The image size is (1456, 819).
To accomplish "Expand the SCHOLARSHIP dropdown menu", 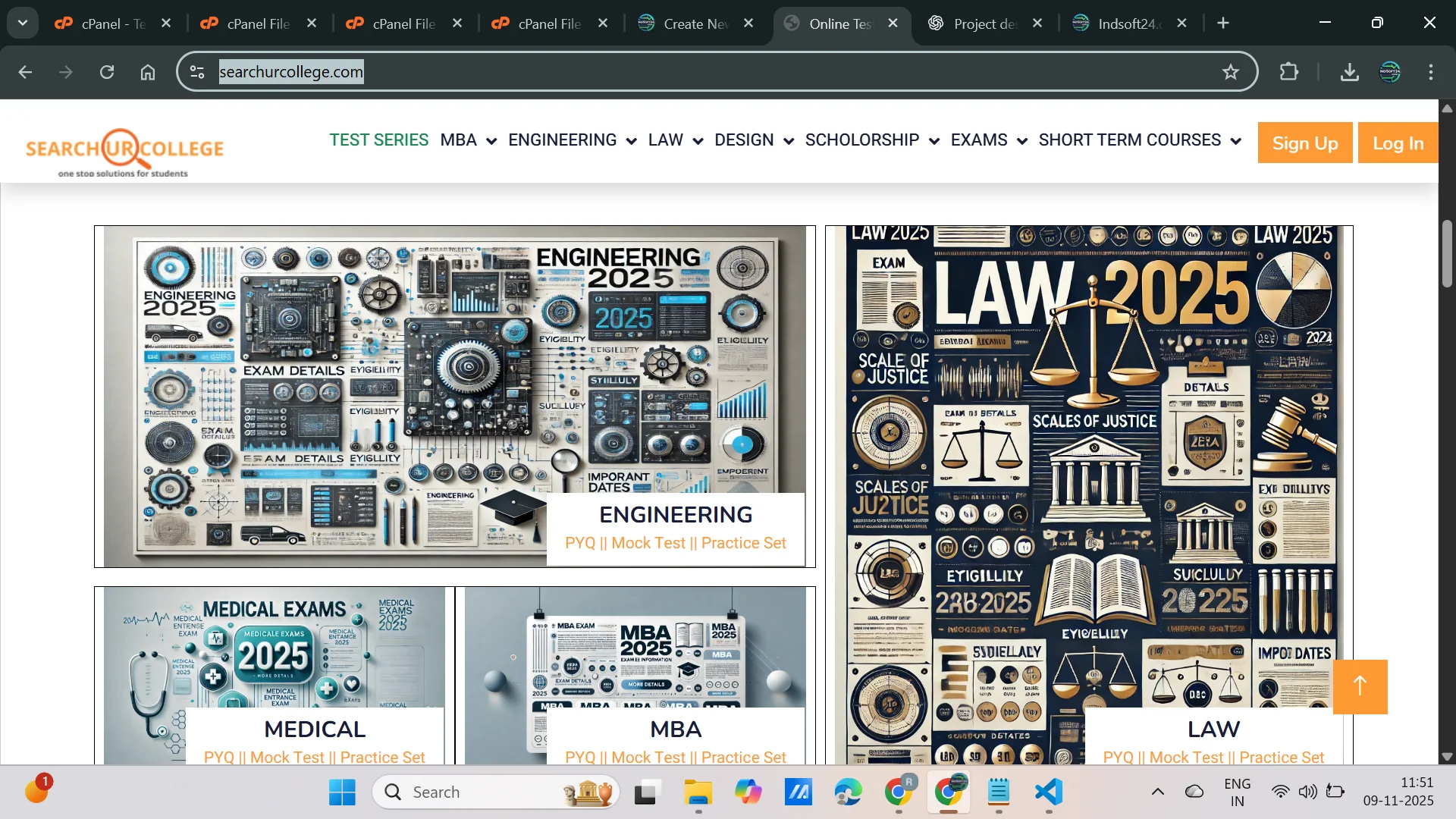I will (x=871, y=140).
